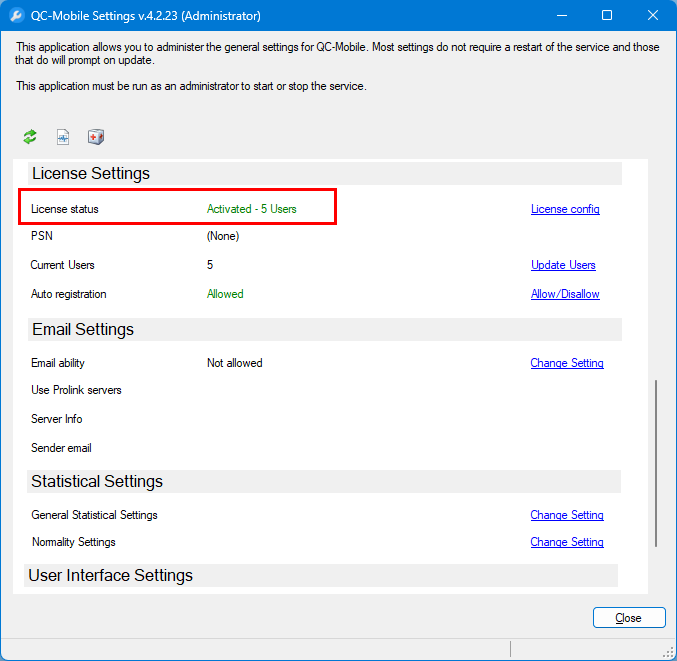Screen dimensions: 677x661
Task: Click the User Interface Settings section header
Action: 321,576
